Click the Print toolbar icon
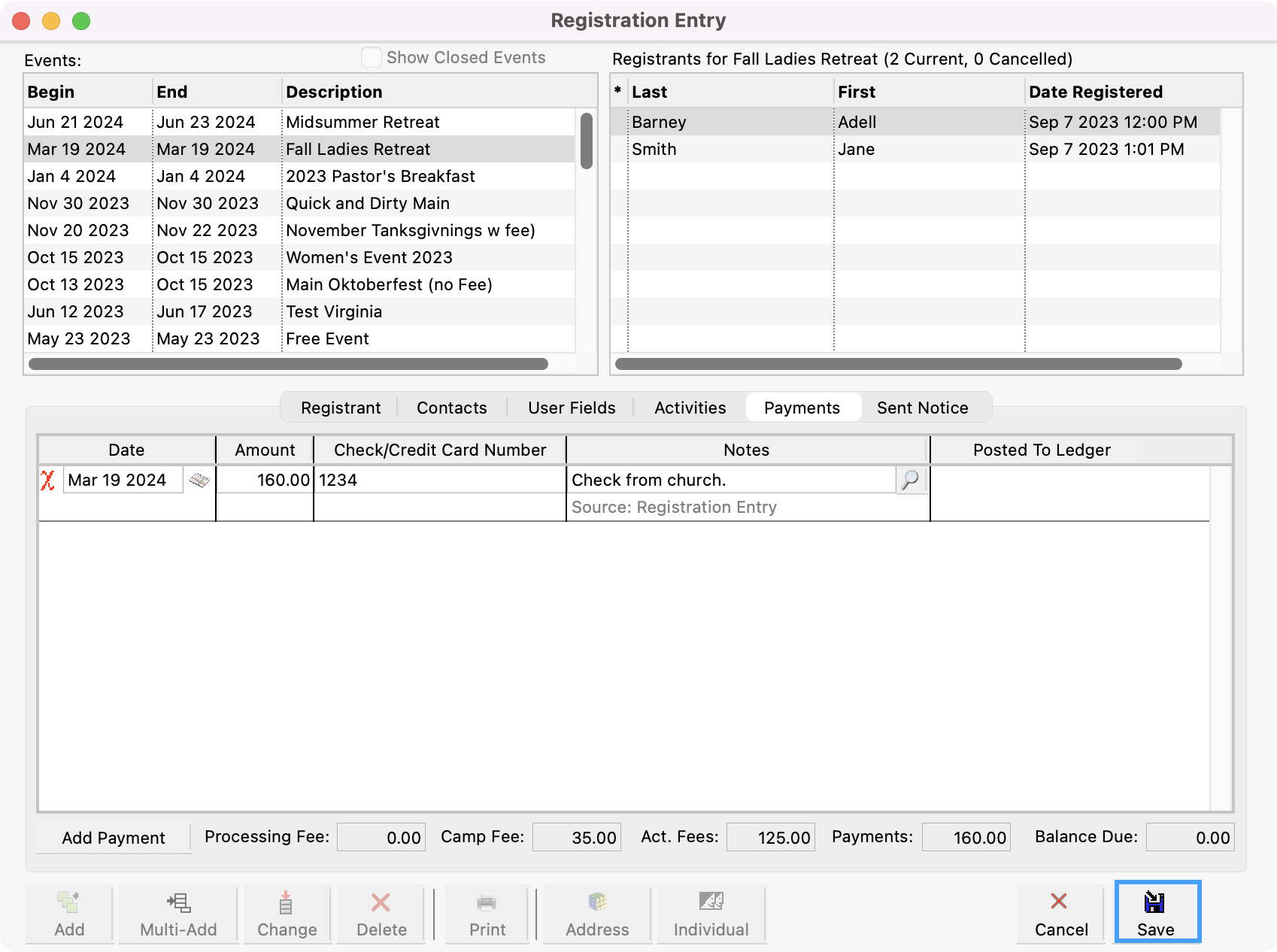Viewport: 1277px width, 952px height. [487, 912]
